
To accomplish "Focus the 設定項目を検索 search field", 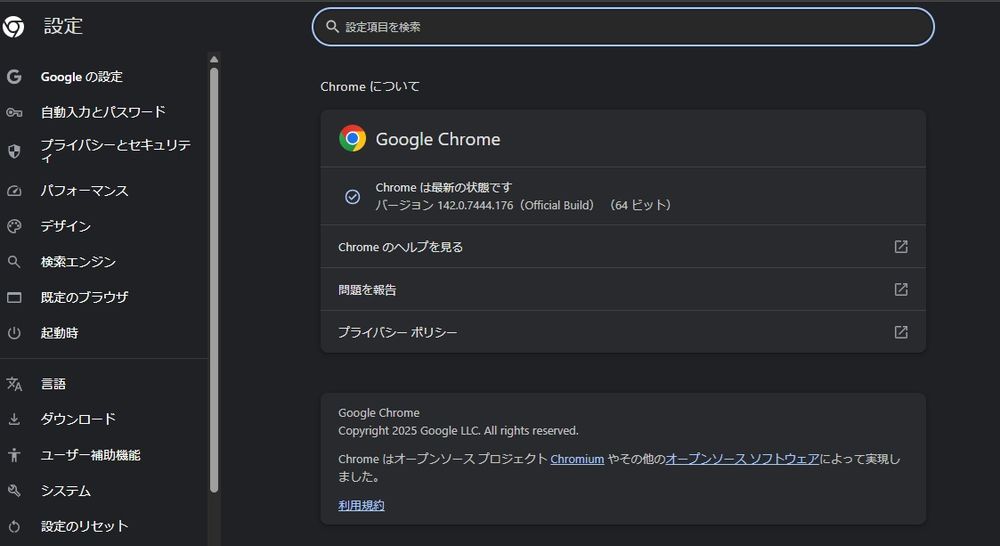I will click(x=623, y=27).
